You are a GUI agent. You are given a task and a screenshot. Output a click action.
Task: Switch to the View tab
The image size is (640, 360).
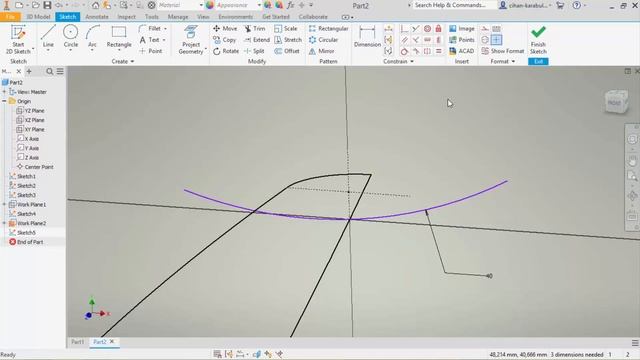pos(203,17)
